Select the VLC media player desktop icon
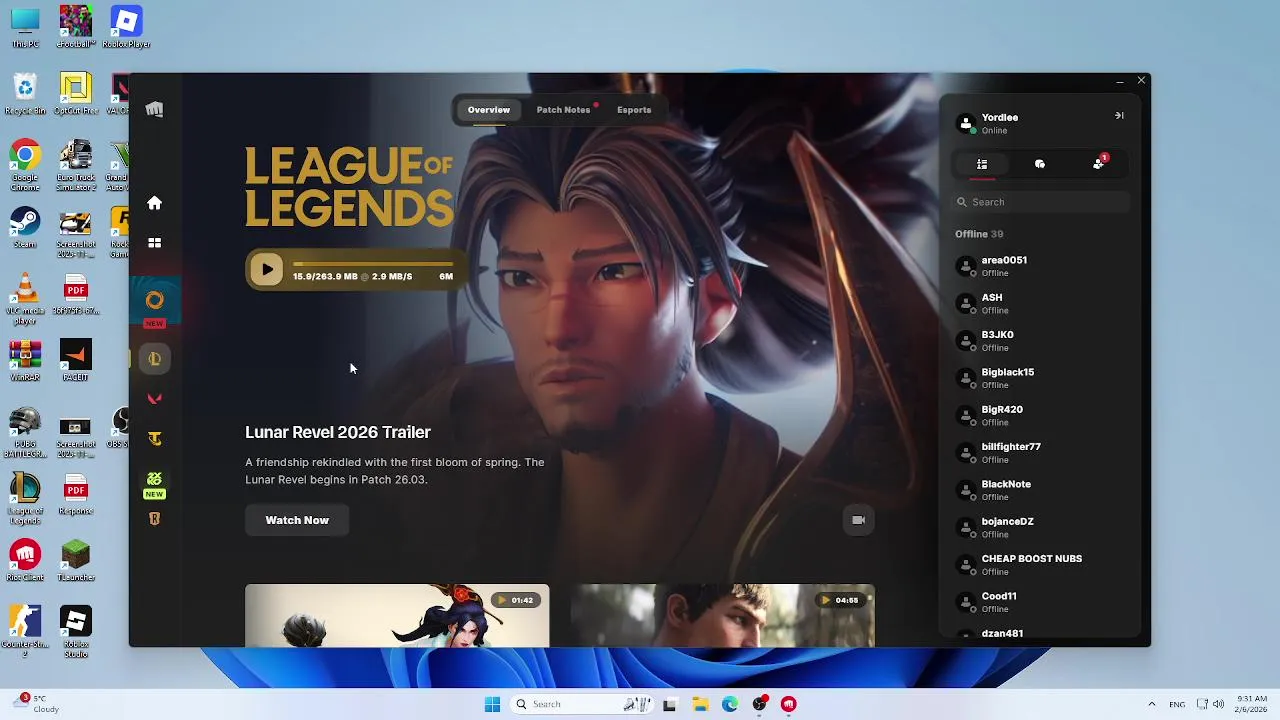Image resolution: width=1280 pixels, height=720 pixels. [25, 300]
